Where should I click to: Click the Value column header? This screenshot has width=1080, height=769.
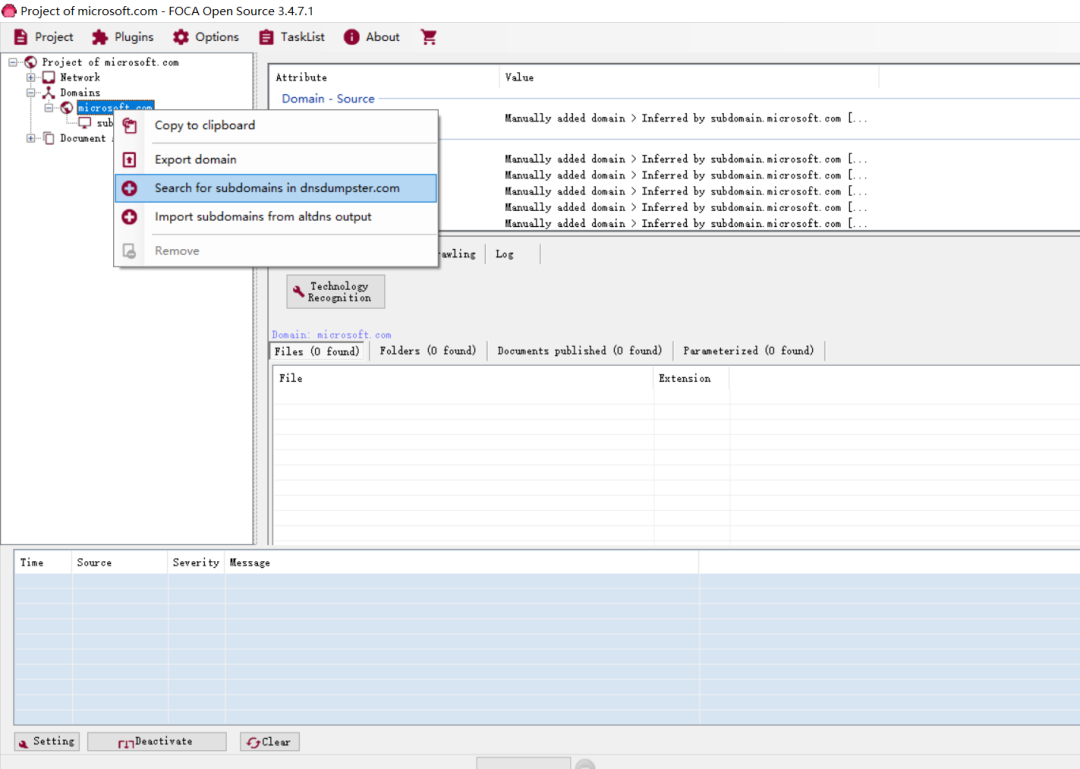(689, 78)
